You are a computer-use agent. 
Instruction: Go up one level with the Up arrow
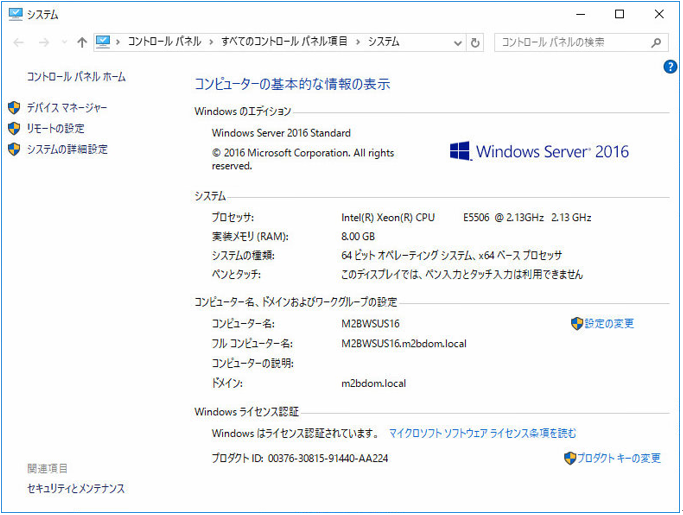click(82, 42)
